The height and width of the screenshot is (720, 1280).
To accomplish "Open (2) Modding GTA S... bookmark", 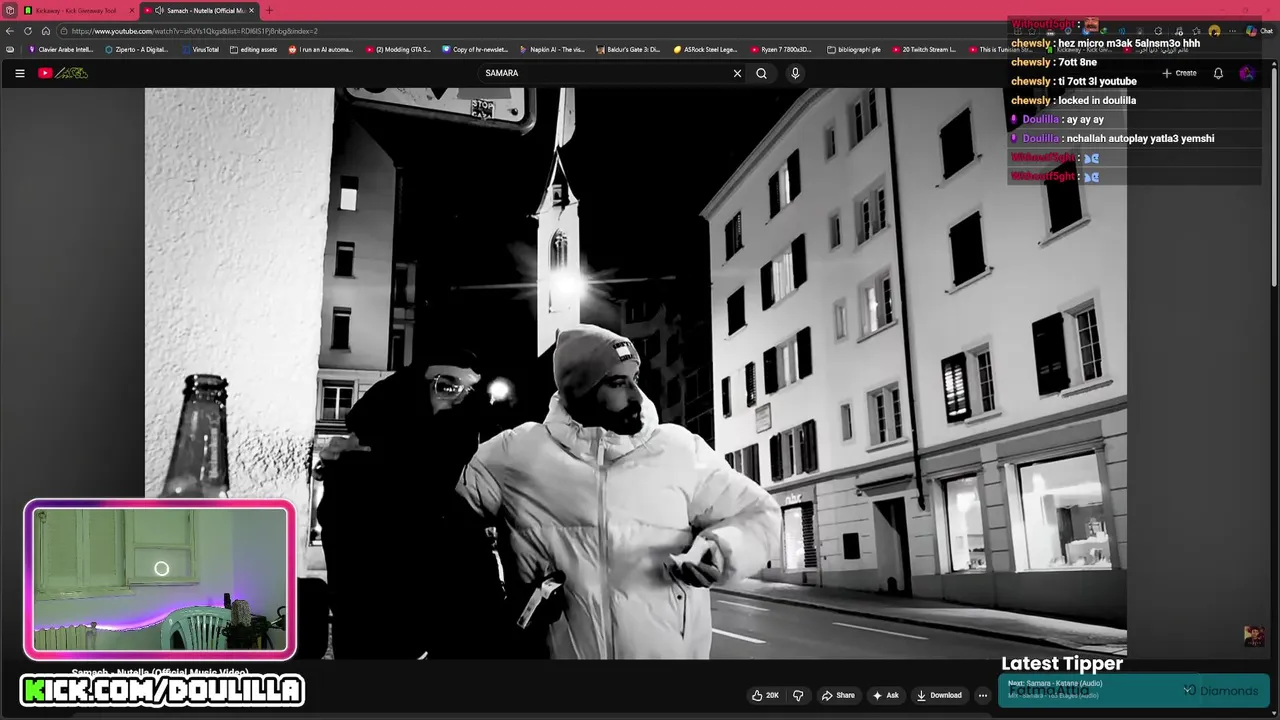I will [398, 49].
